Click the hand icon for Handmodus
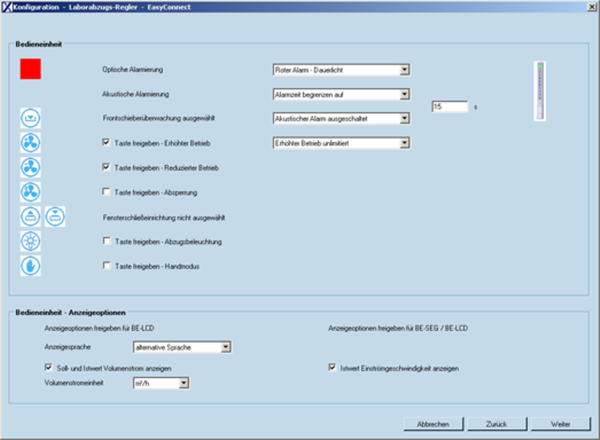600x440 pixels. tap(31, 265)
